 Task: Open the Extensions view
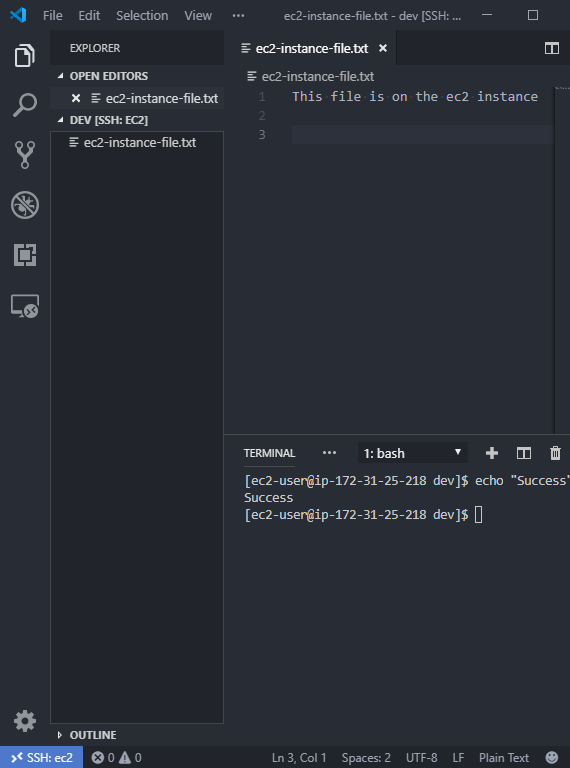click(24, 255)
